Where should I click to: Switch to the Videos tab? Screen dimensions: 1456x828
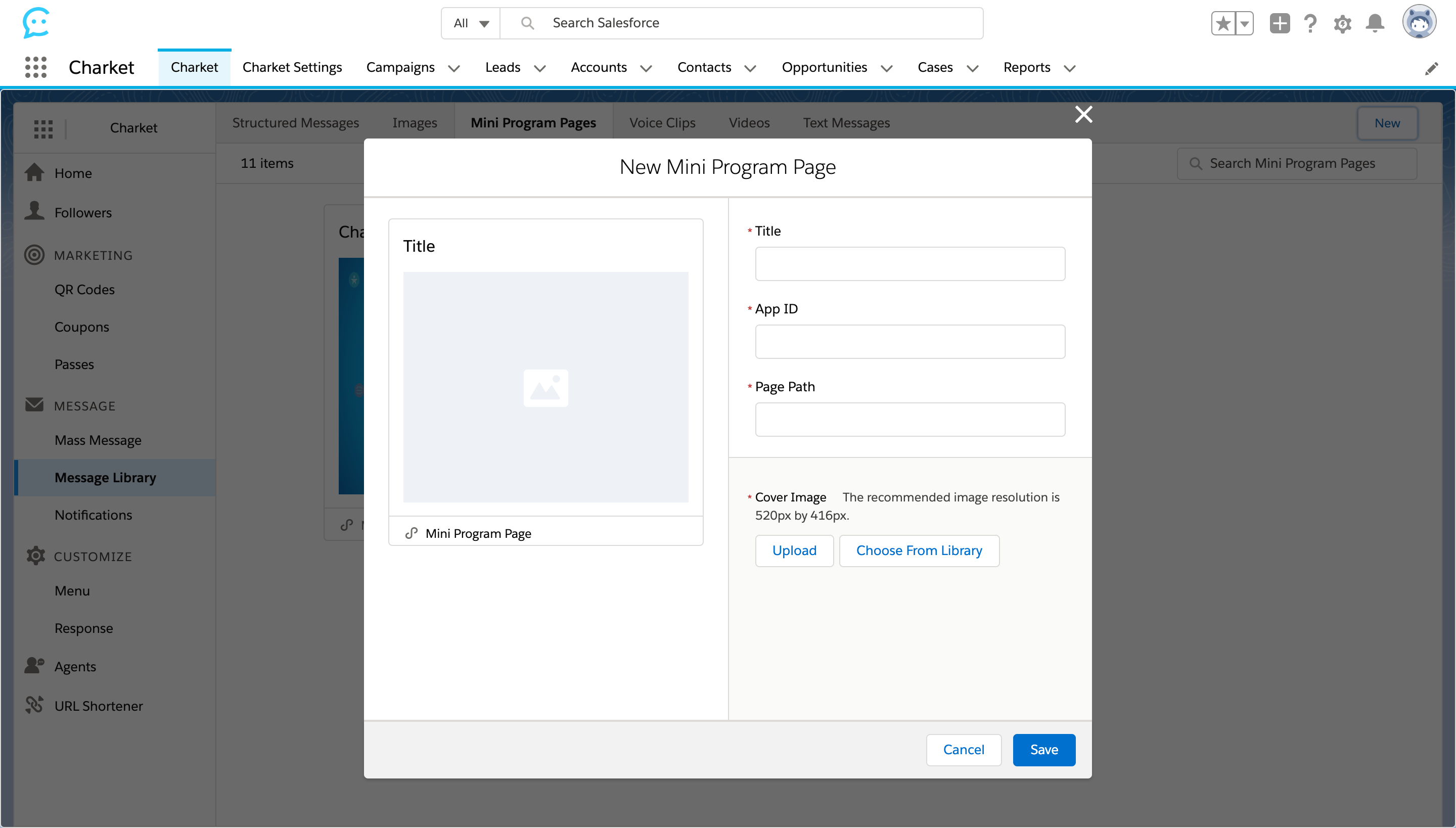(x=749, y=123)
